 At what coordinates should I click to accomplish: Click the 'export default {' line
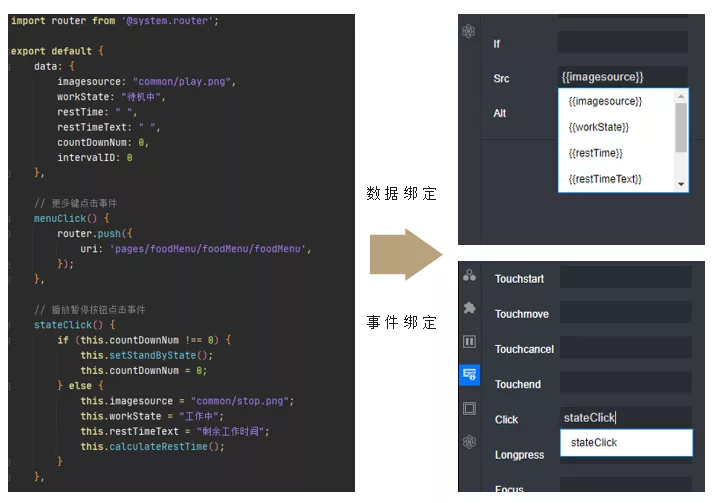[x=57, y=51]
